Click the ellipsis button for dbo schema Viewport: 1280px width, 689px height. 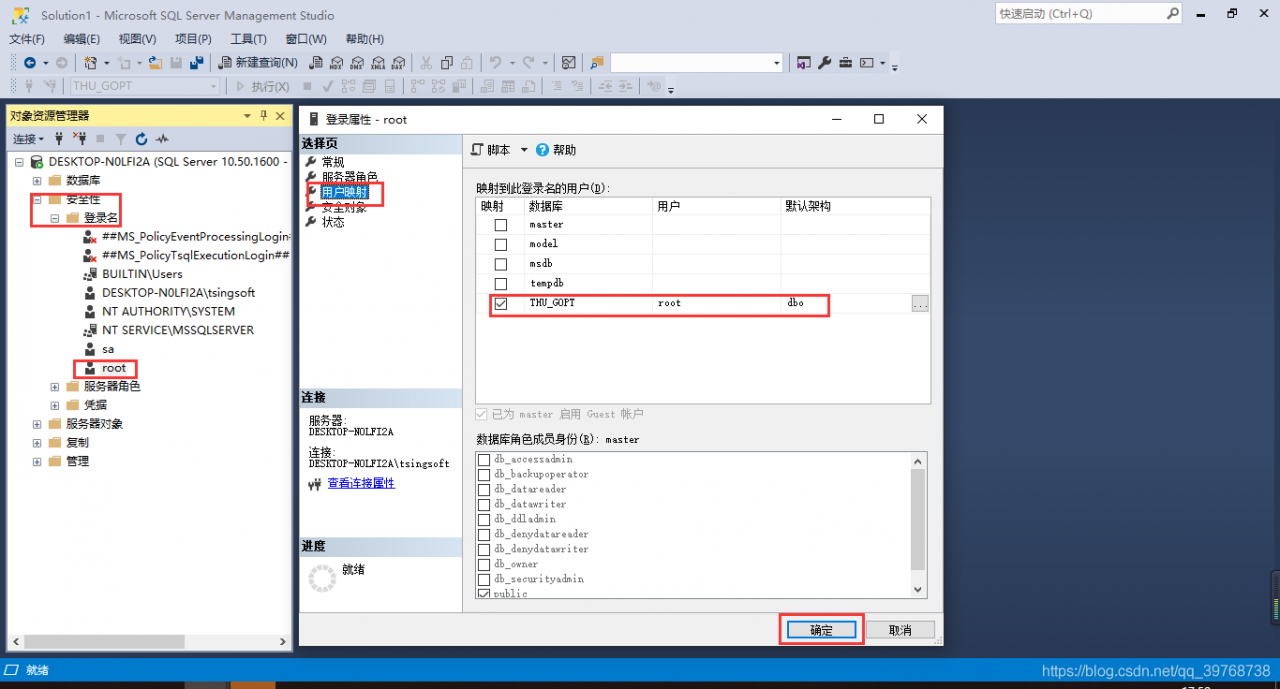920,303
